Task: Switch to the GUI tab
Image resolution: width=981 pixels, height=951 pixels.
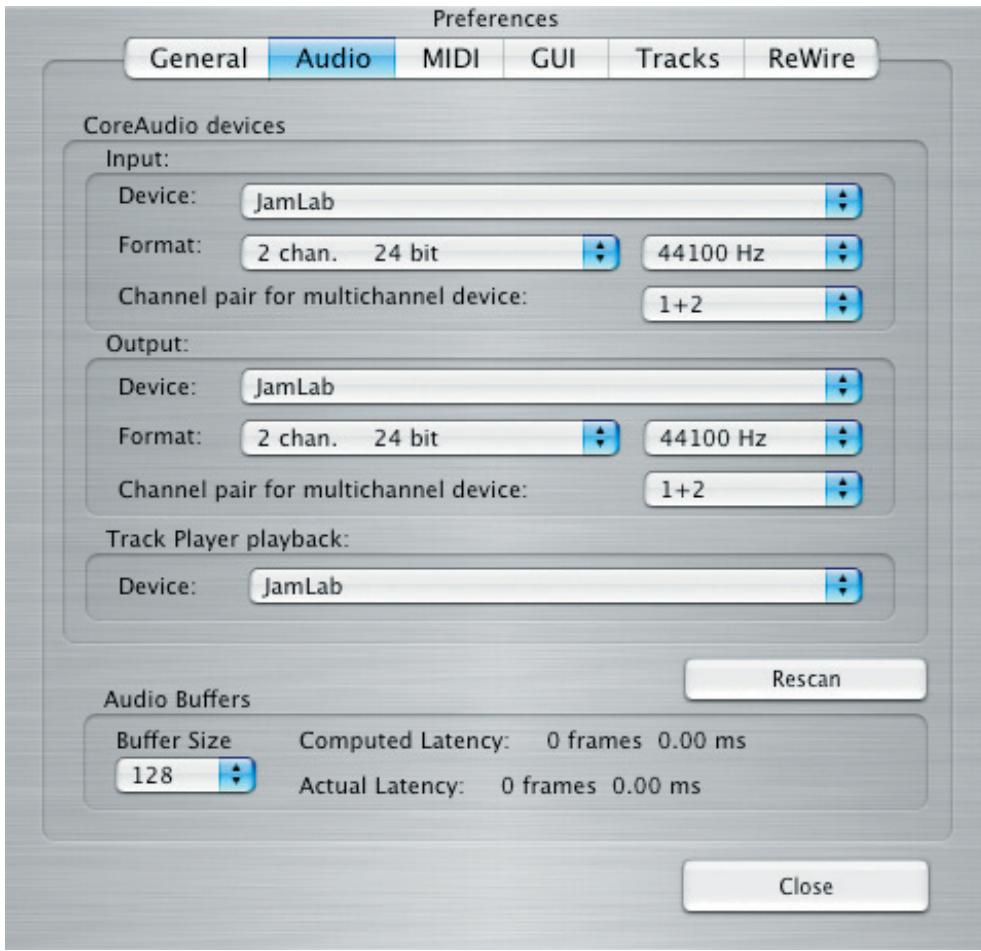Action: (x=556, y=59)
